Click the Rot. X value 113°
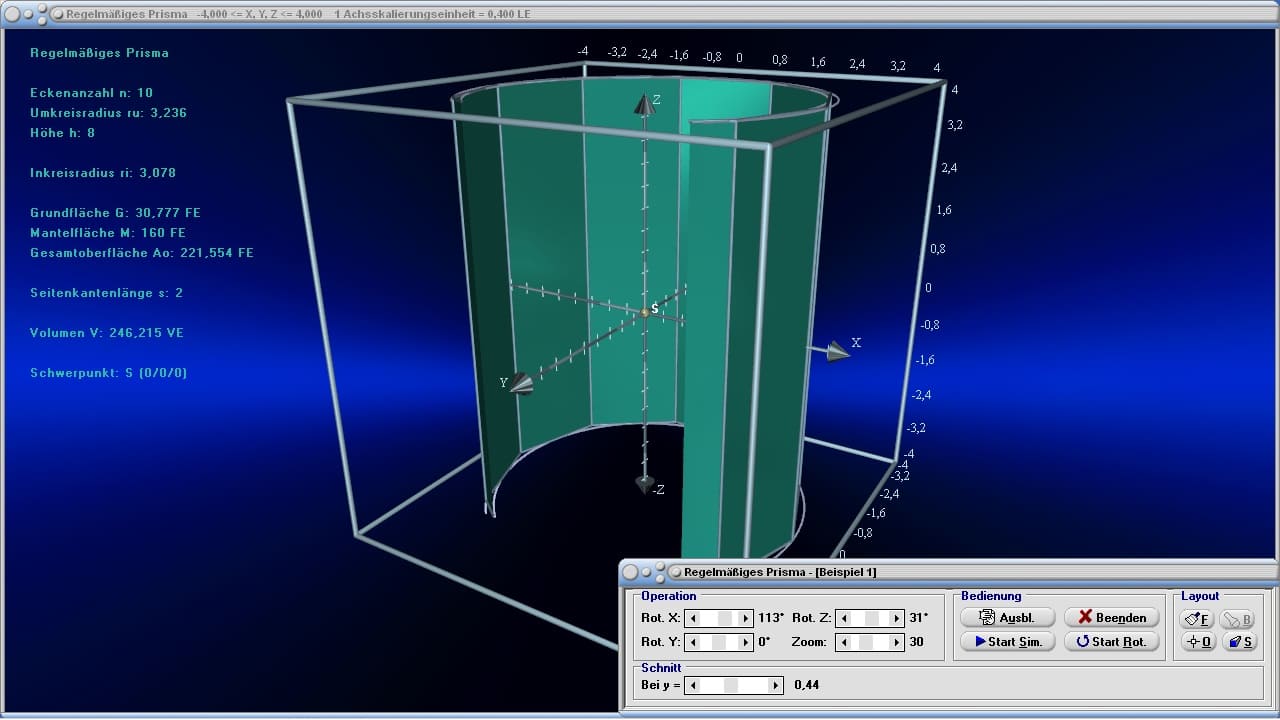The height and width of the screenshot is (720, 1280). [x=771, y=618]
